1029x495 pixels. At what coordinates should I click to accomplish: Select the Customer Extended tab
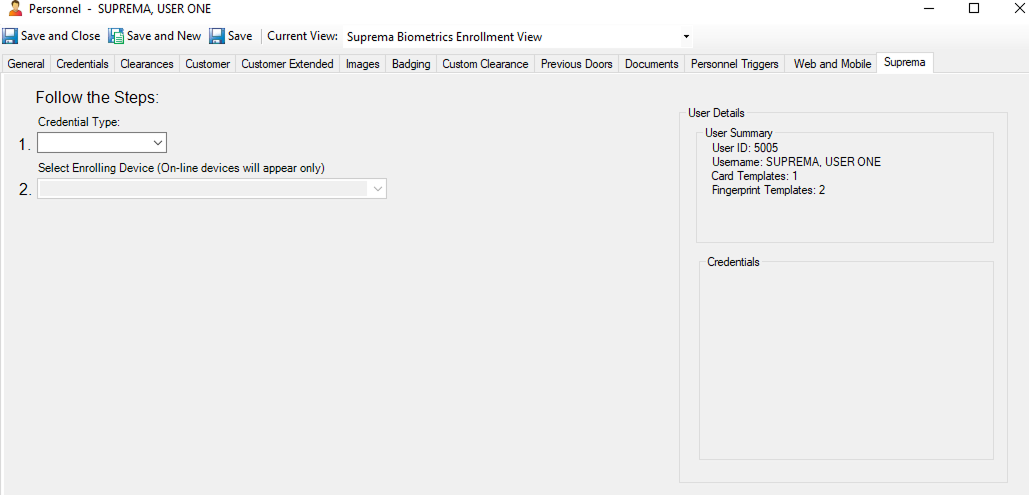[287, 64]
